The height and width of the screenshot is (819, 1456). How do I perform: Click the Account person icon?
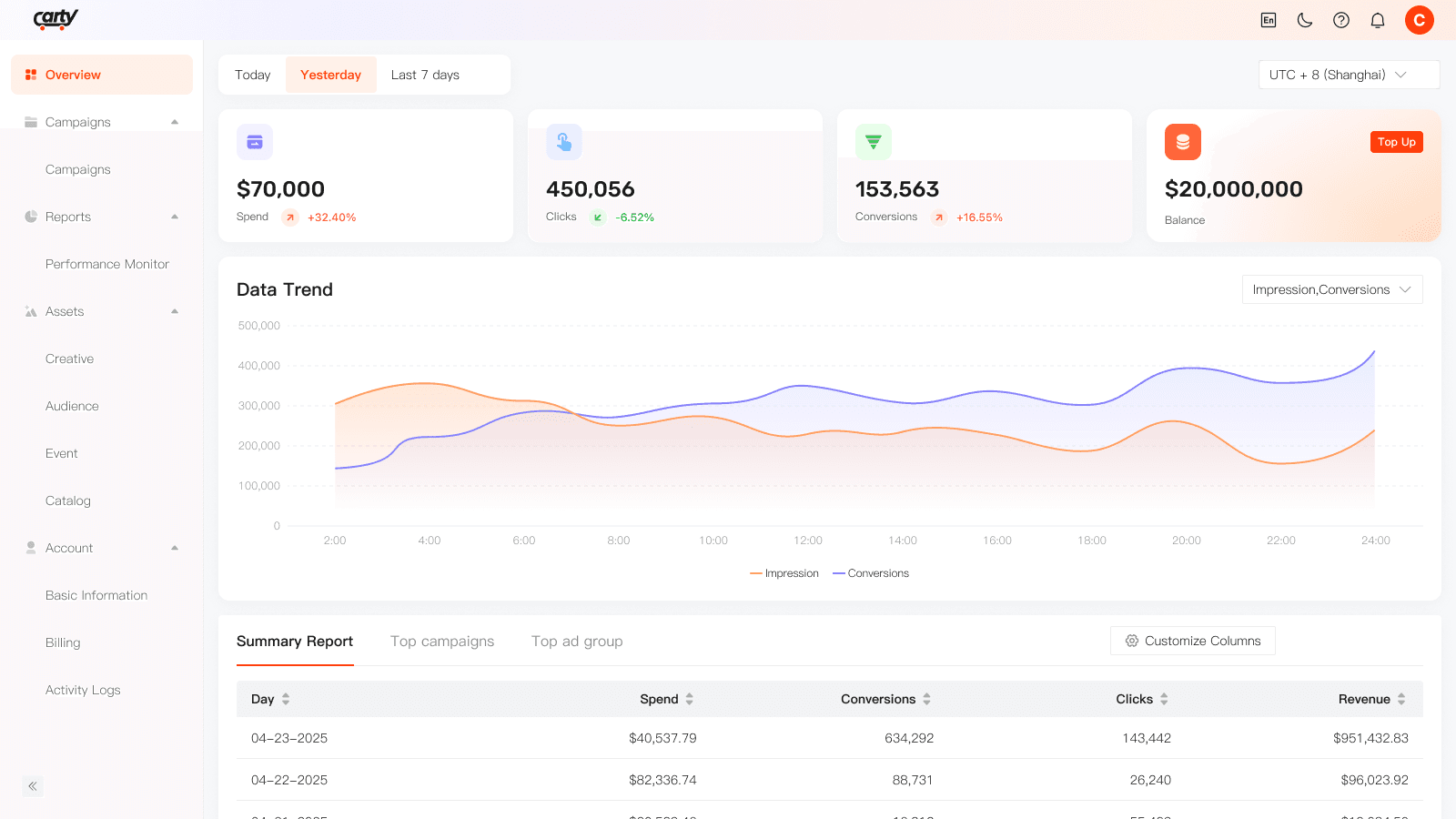(x=31, y=548)
